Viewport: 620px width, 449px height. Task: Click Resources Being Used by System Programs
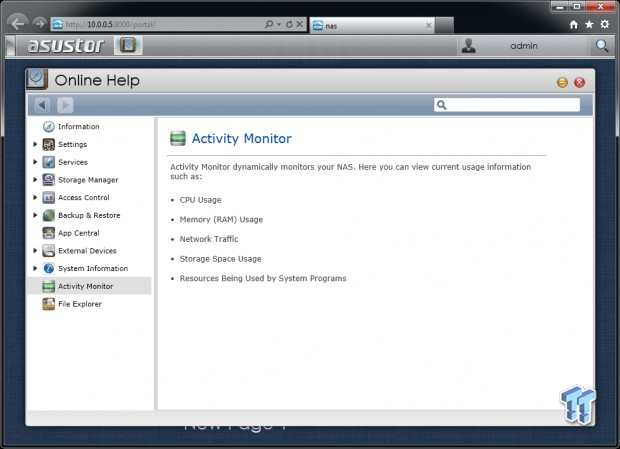pos(263,278)
